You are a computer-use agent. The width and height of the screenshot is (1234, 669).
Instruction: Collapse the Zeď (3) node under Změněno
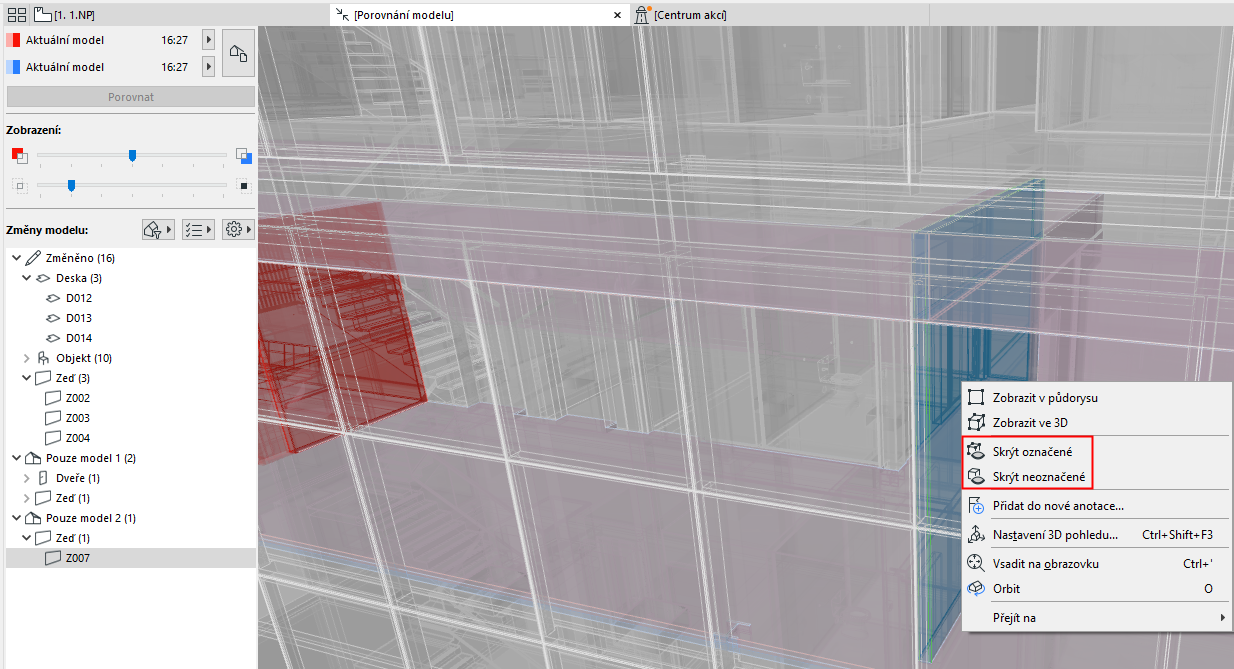27,378
